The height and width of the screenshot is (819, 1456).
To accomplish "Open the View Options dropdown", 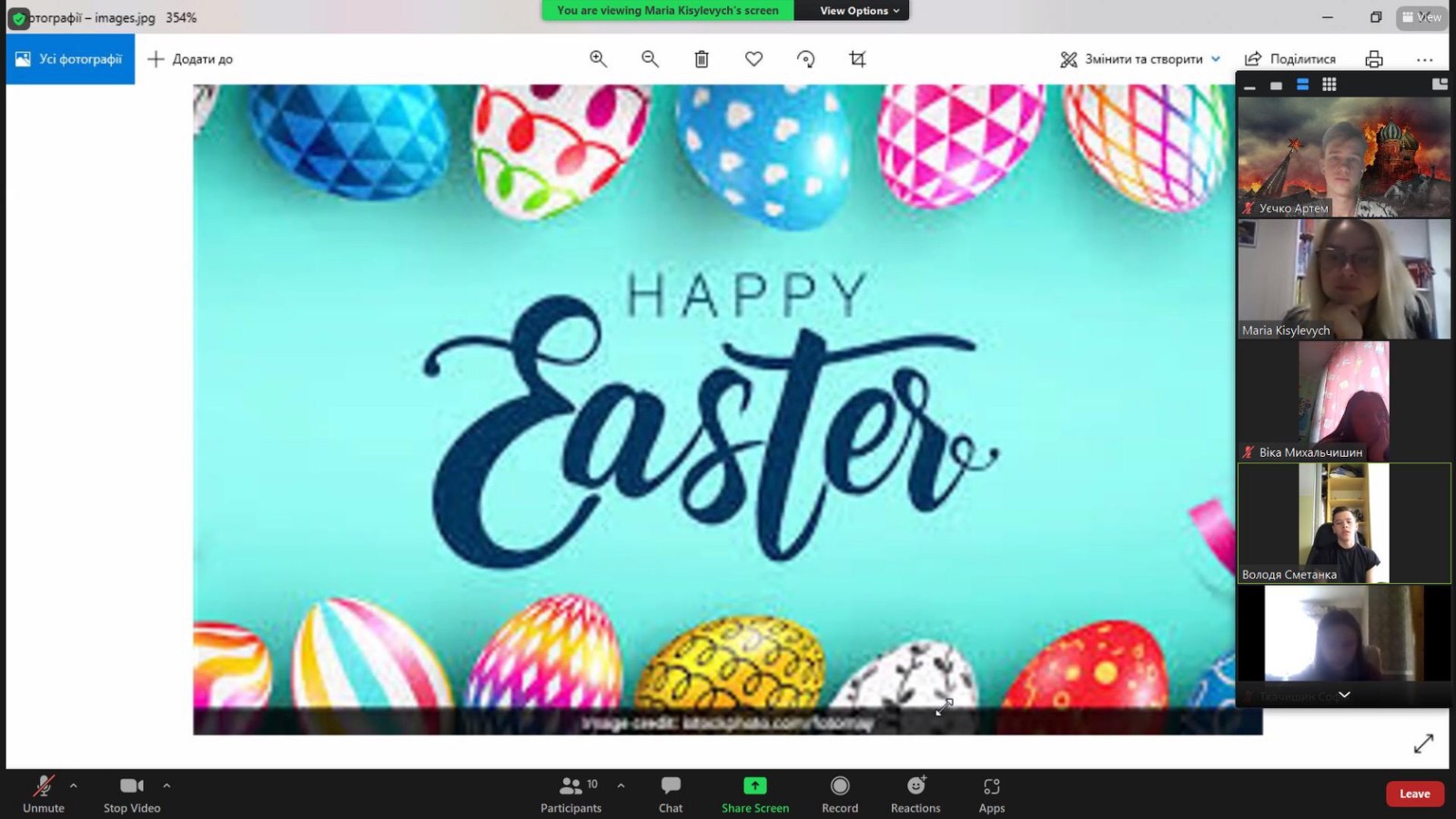I will (859, 11).
